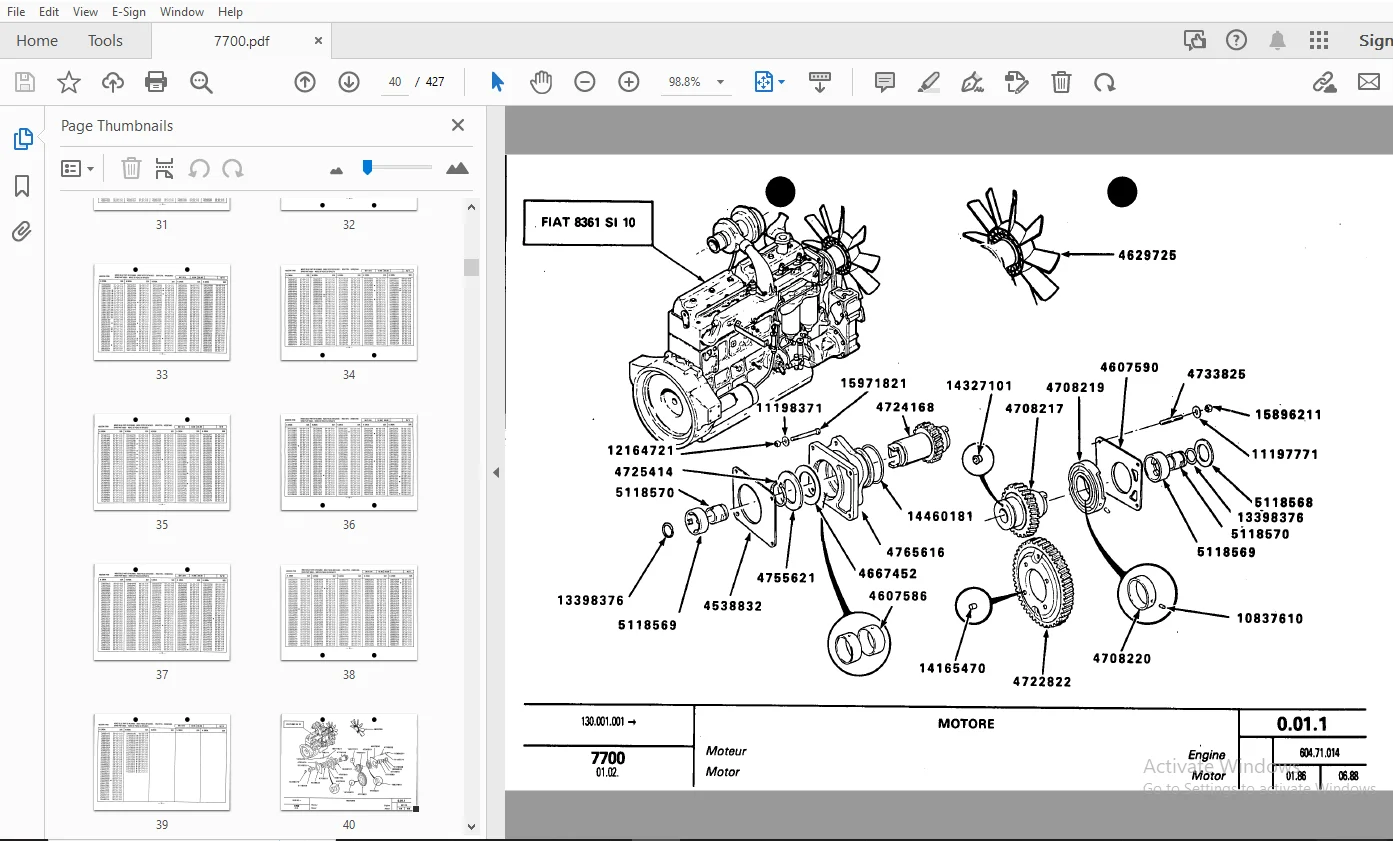Click part number 4629725 in the diagram
The image size is (1393, 841).
pos(1146,256)
